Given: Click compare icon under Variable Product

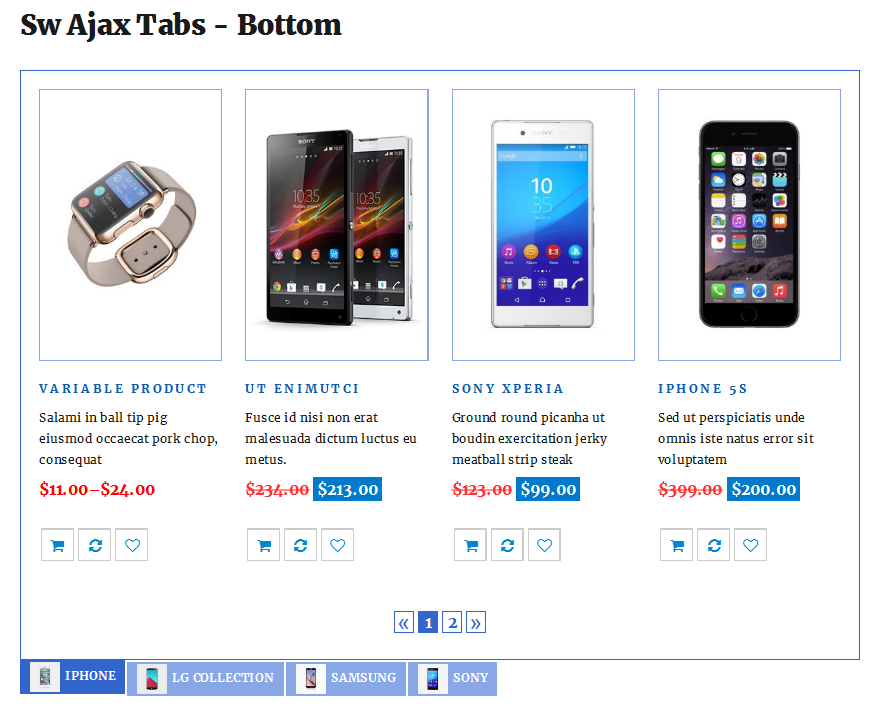Looking at the screenshot, I should coord(95,545).
